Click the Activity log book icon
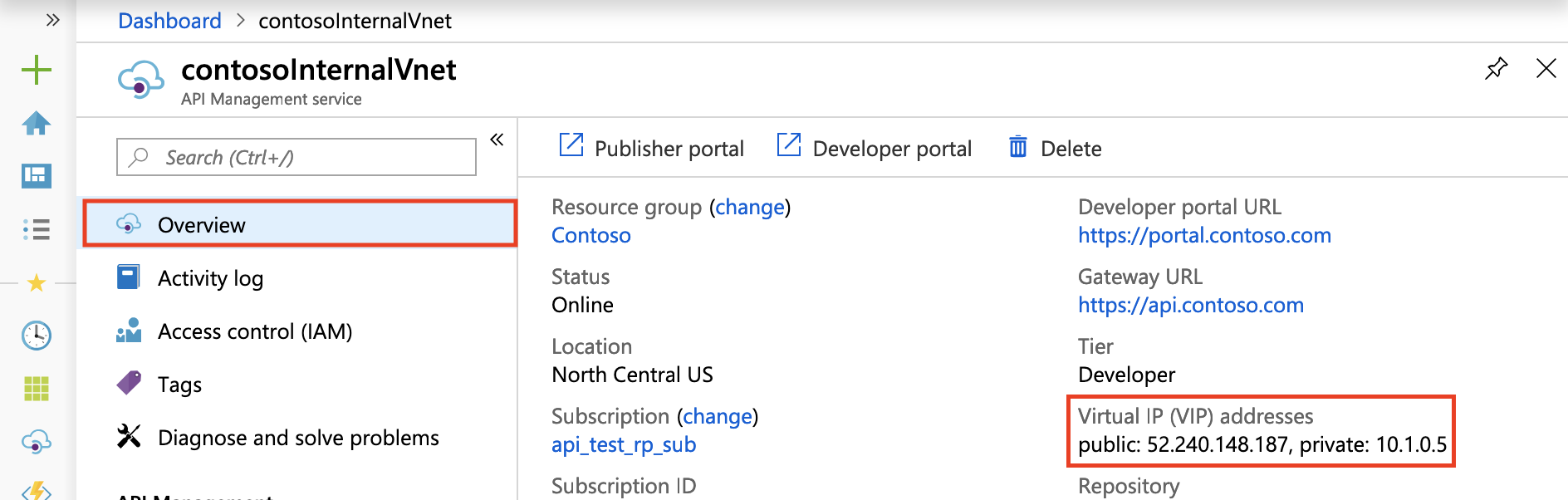This screenshot has width=1568, height=500. pyautogui.click(x=129, y=277)
